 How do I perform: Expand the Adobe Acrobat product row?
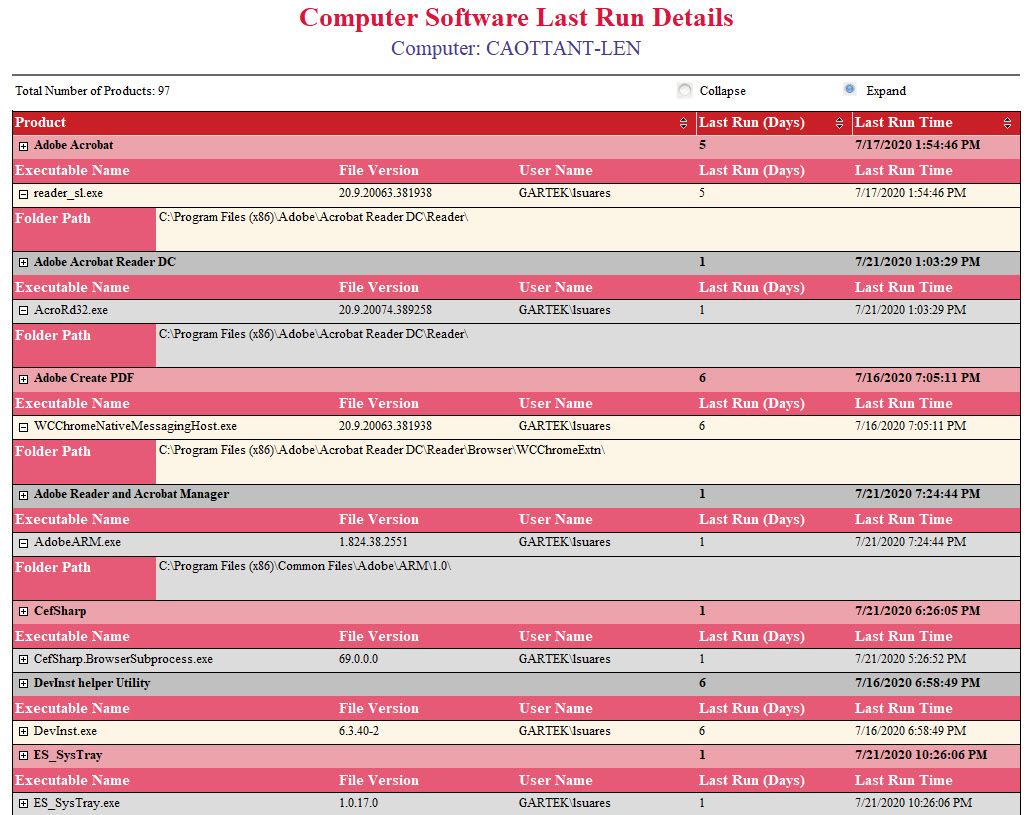click(23, 144)
